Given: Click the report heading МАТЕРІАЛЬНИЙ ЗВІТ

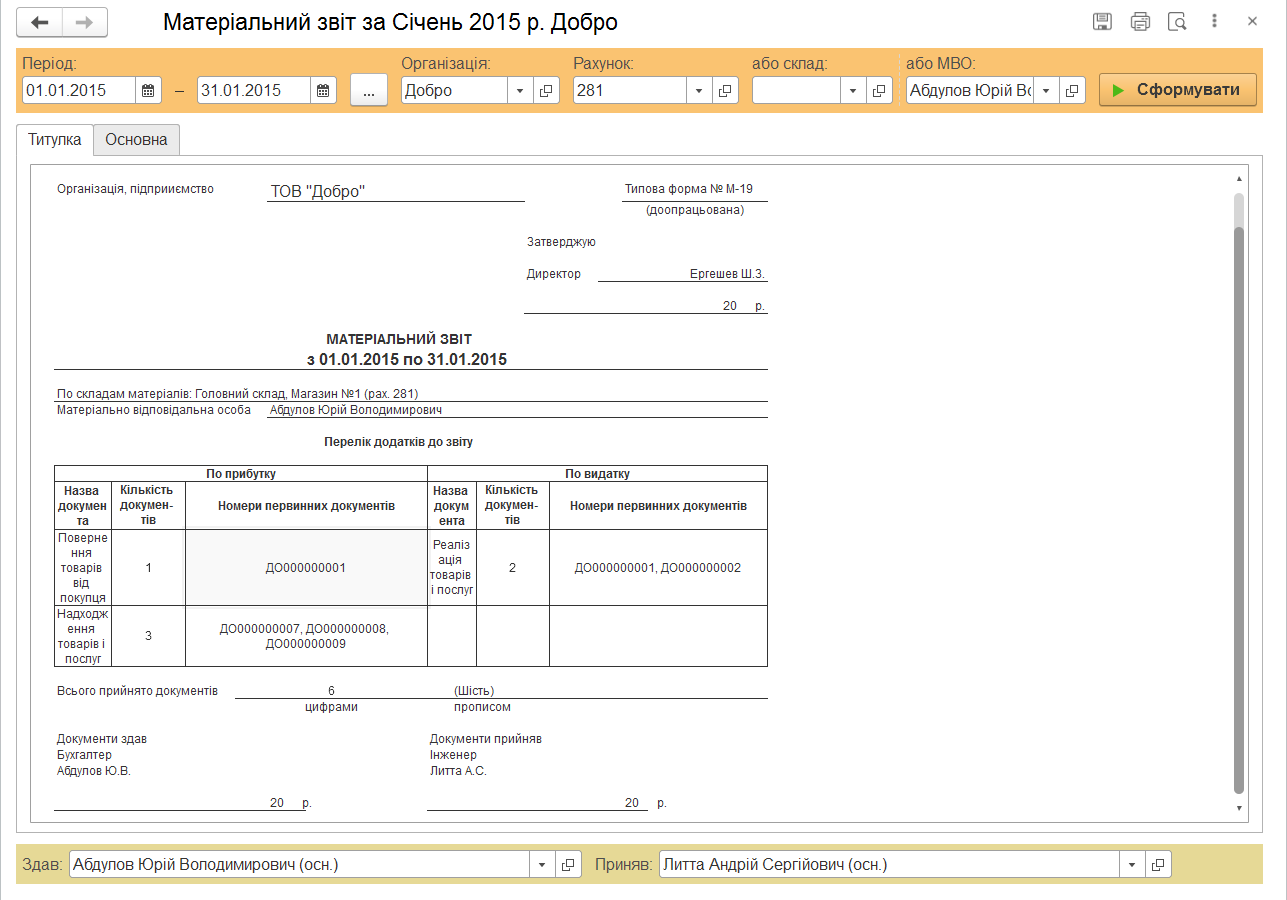Looking at the screenshot, I should click(x=399, y=340).
